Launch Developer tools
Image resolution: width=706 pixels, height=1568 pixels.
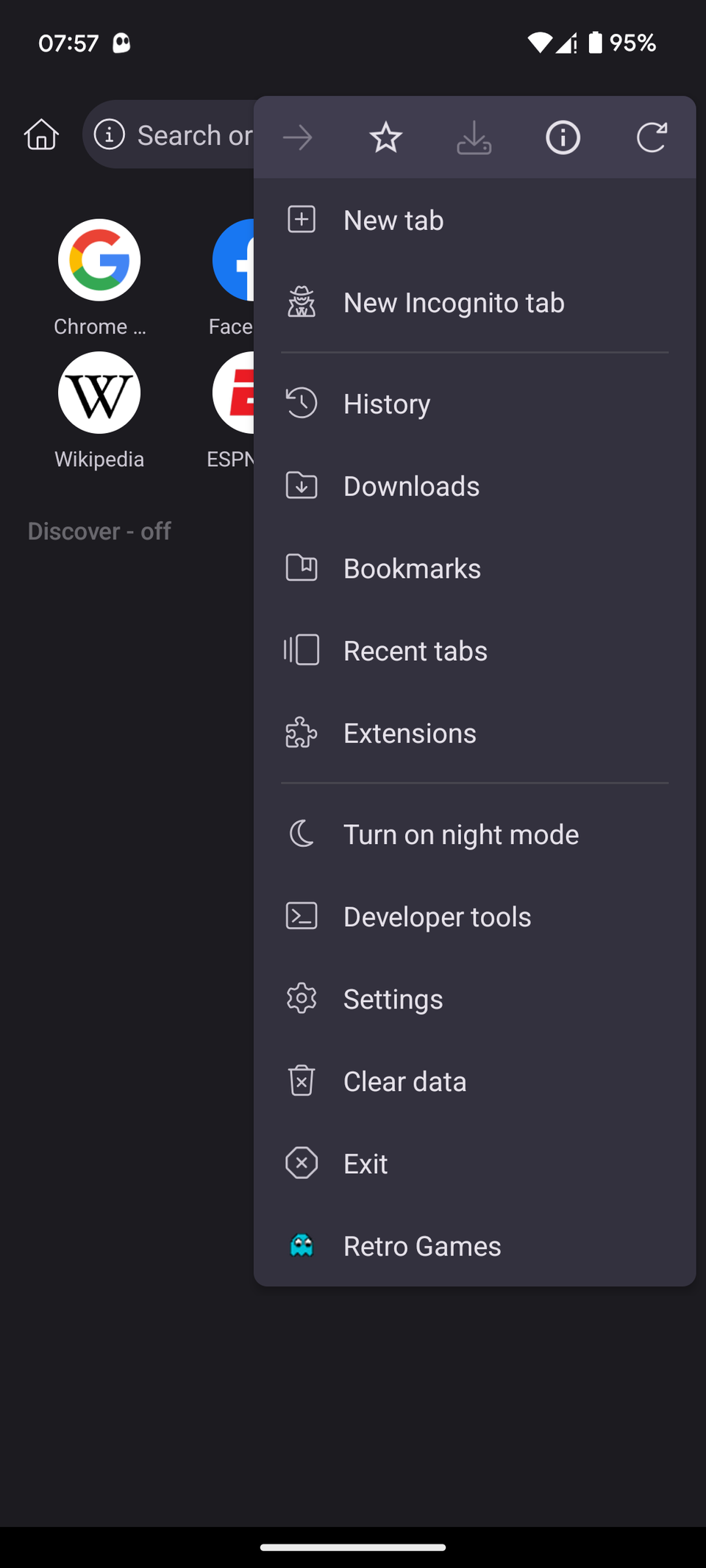(x=437, y=917)
